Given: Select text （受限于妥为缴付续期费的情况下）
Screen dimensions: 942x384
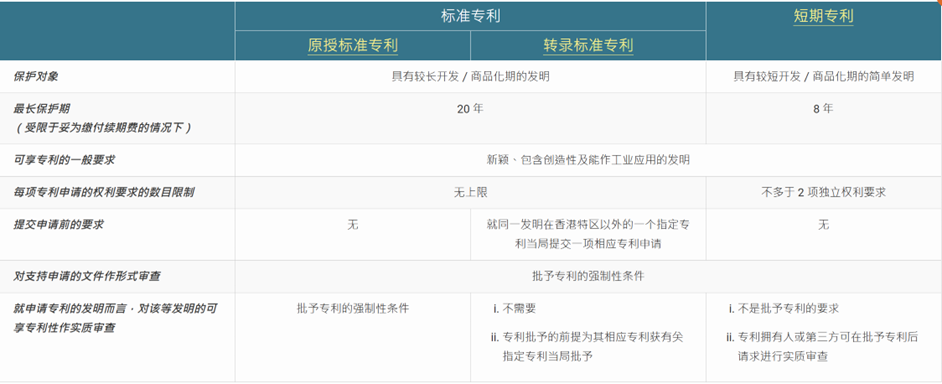Looking at the screenshot, I should pyautogui.click(x=103, y=127).
